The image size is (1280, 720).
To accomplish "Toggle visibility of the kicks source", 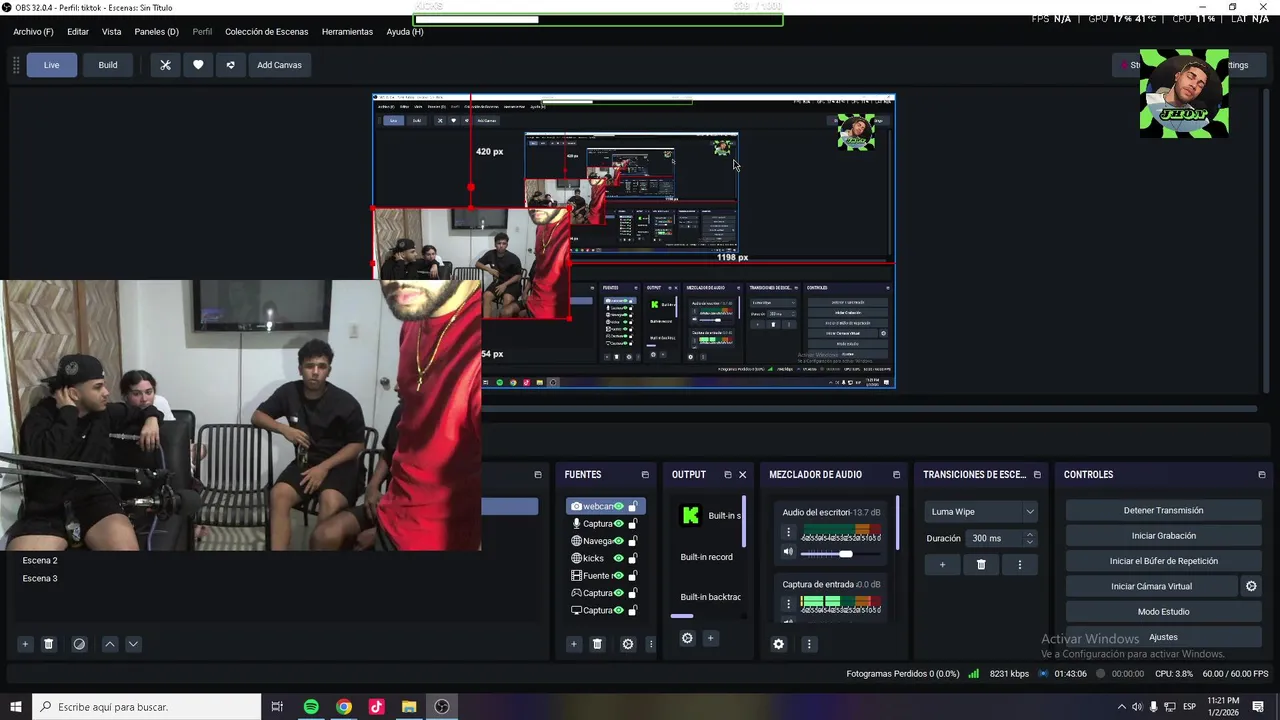I will click(x=619, y=558).
